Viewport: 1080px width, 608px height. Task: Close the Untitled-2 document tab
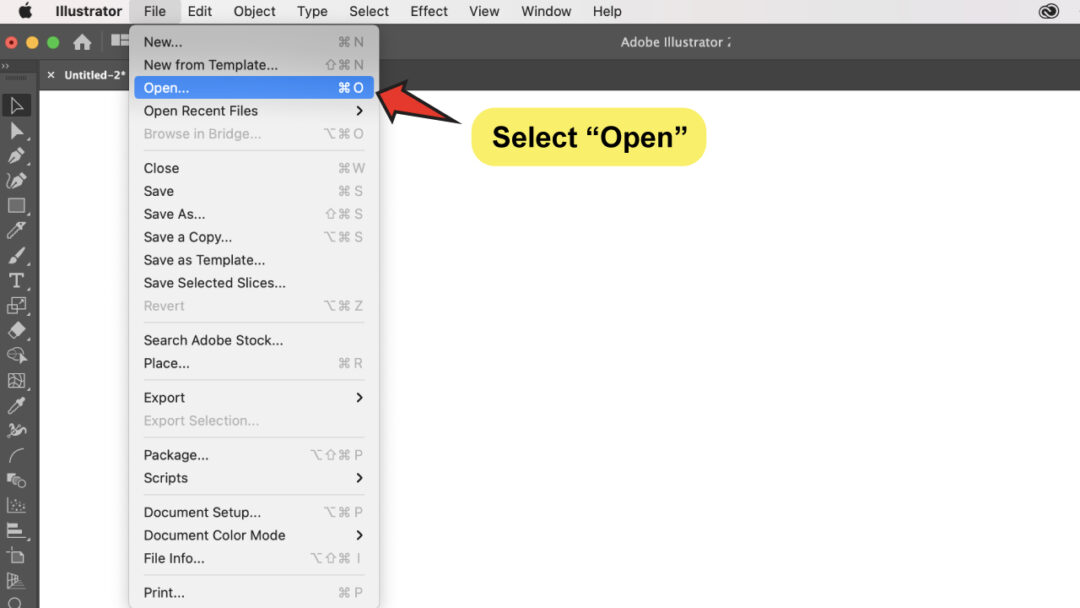click(51, 75)
